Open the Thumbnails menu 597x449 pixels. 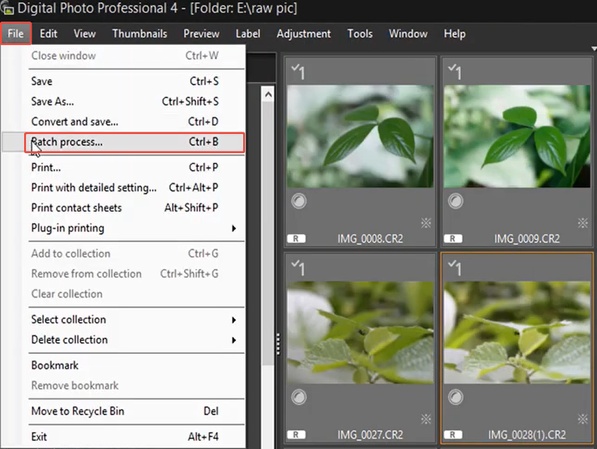[x=140, y=34]
